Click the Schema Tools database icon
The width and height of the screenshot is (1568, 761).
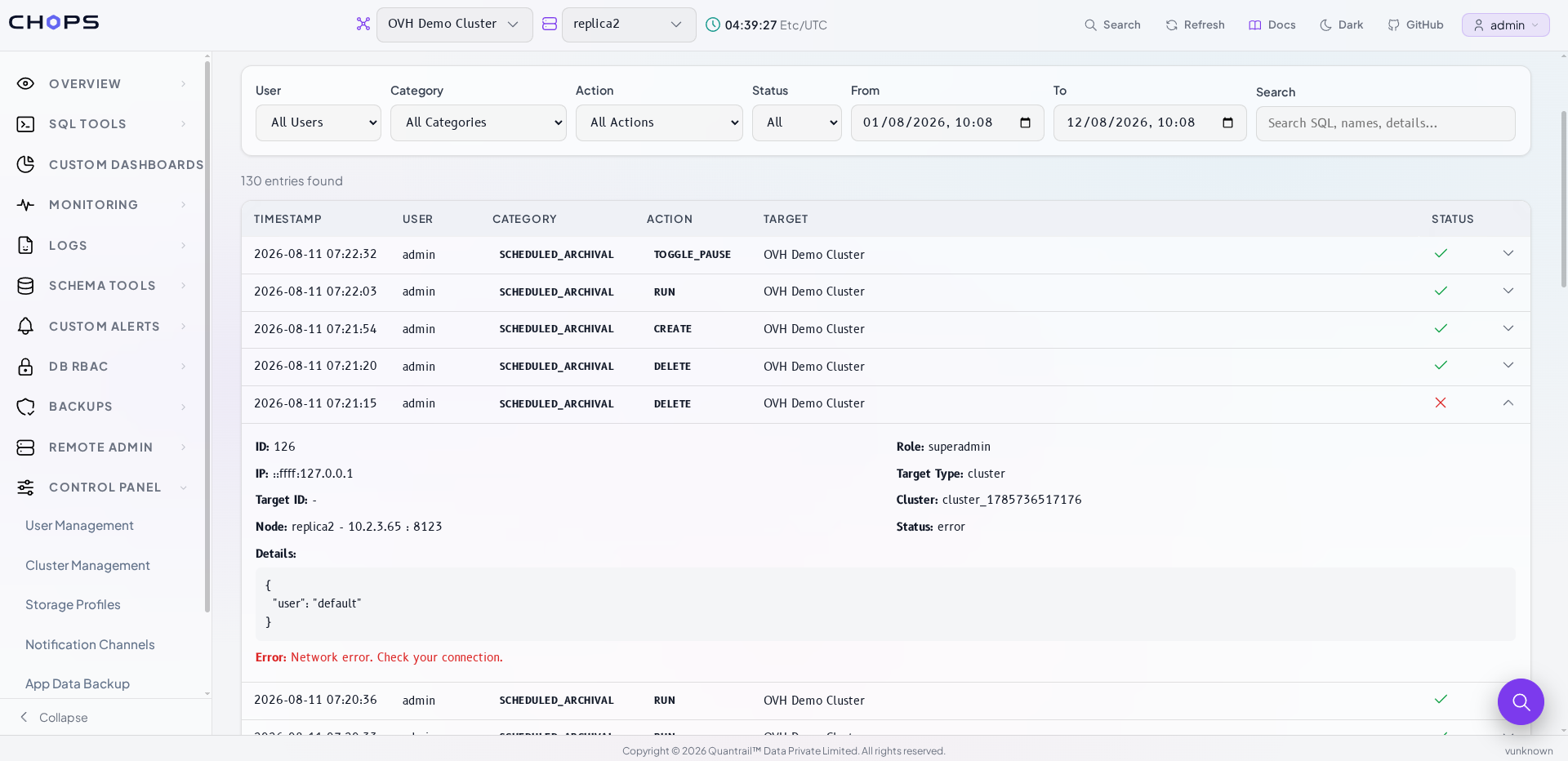coord(26,286)
